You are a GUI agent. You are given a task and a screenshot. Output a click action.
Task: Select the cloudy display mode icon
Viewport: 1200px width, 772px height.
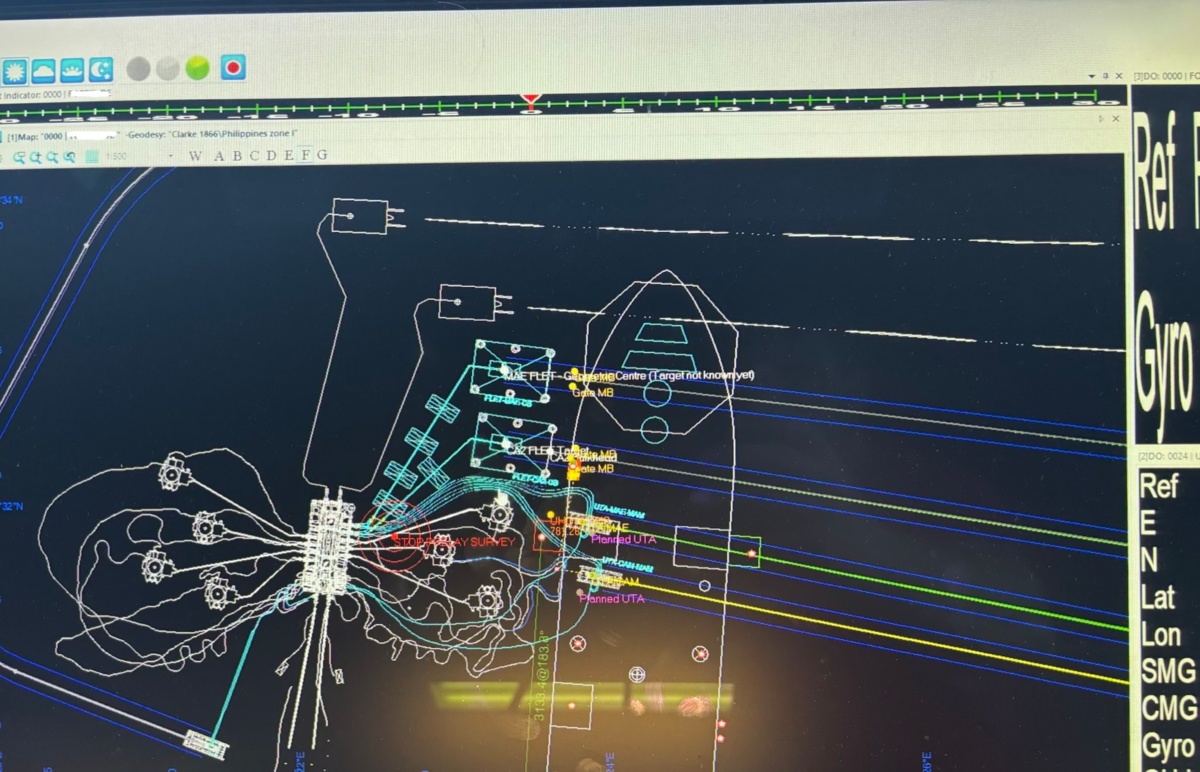click(x=44, y=70)
